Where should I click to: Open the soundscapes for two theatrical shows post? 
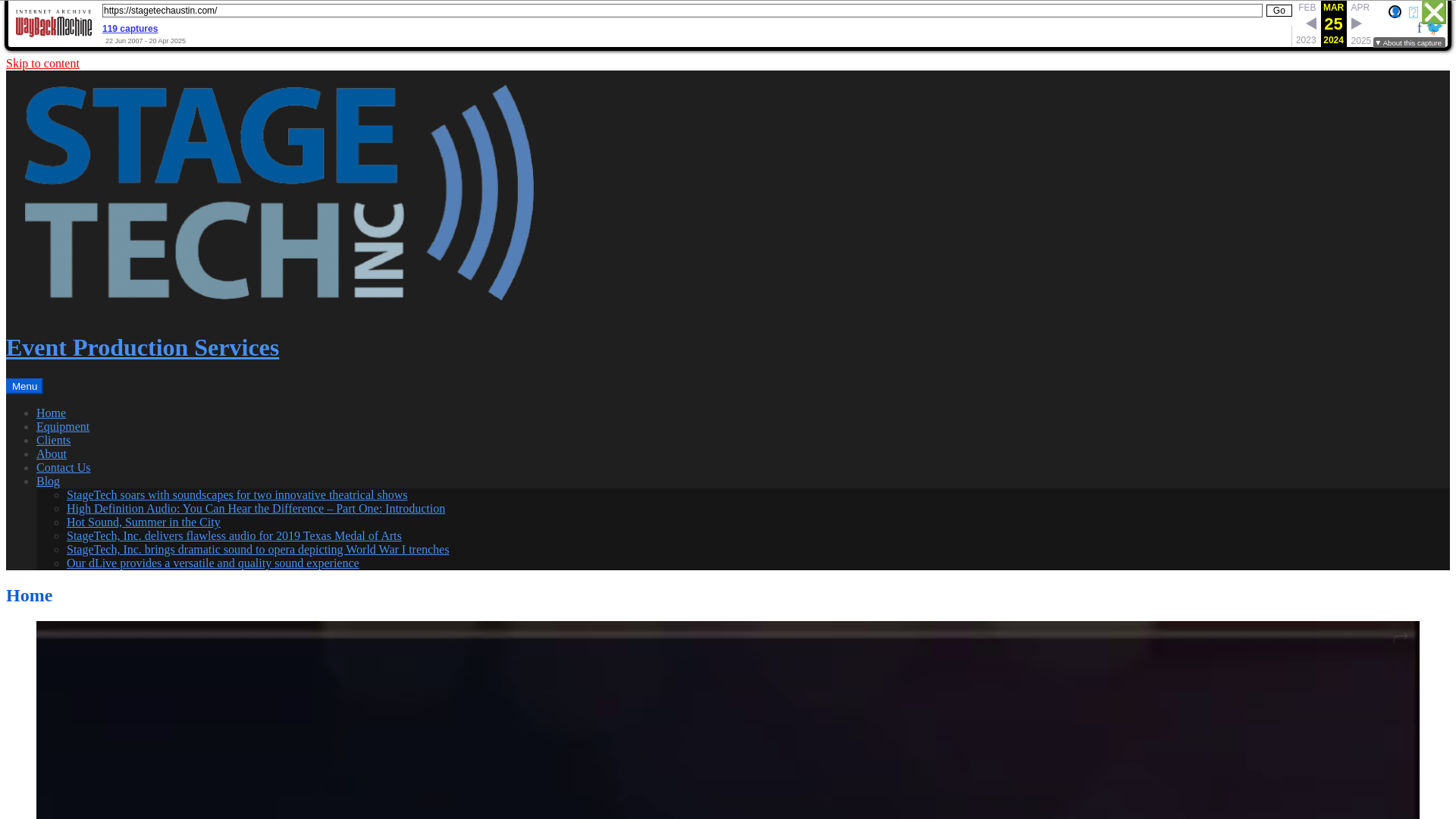(x=237, y=495)
